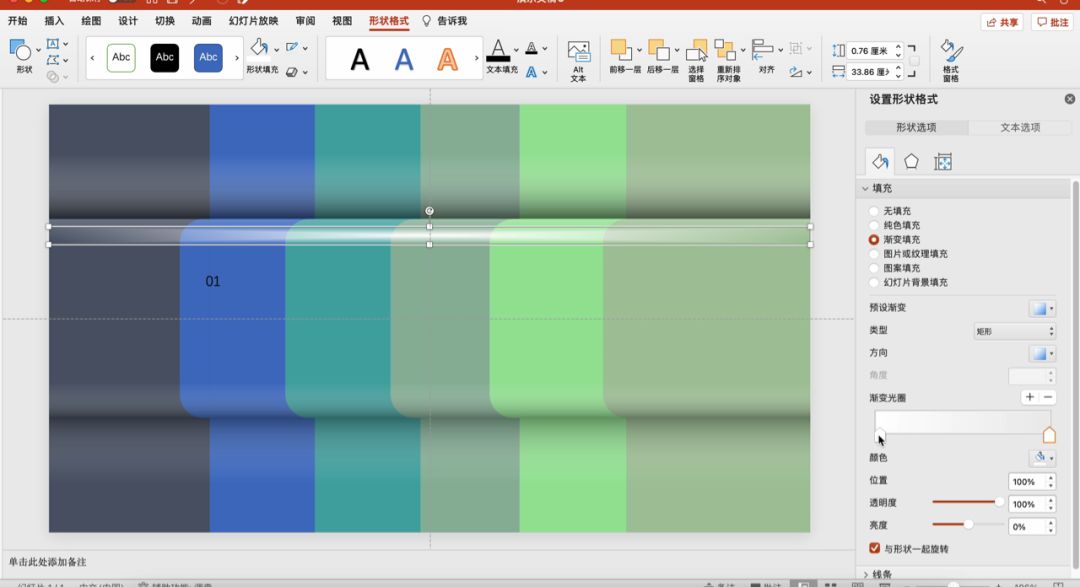Open the 形状填充 dropdown arrow
1080x587 pixels.
coord(276,49)
